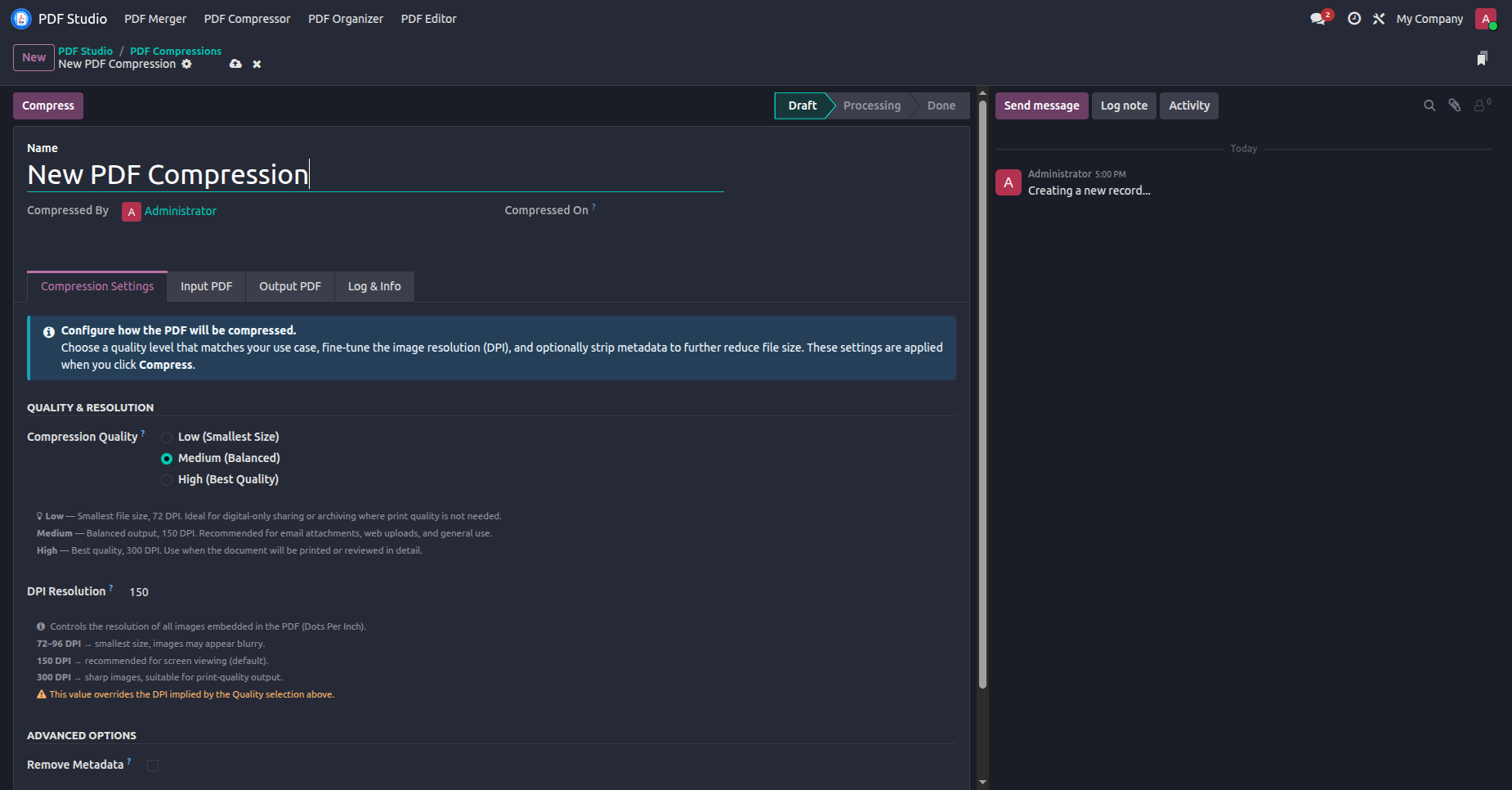Click the Administrator avatar in Compressed By
This screenshot has height=790, width=1512.
tap(131, 212)
